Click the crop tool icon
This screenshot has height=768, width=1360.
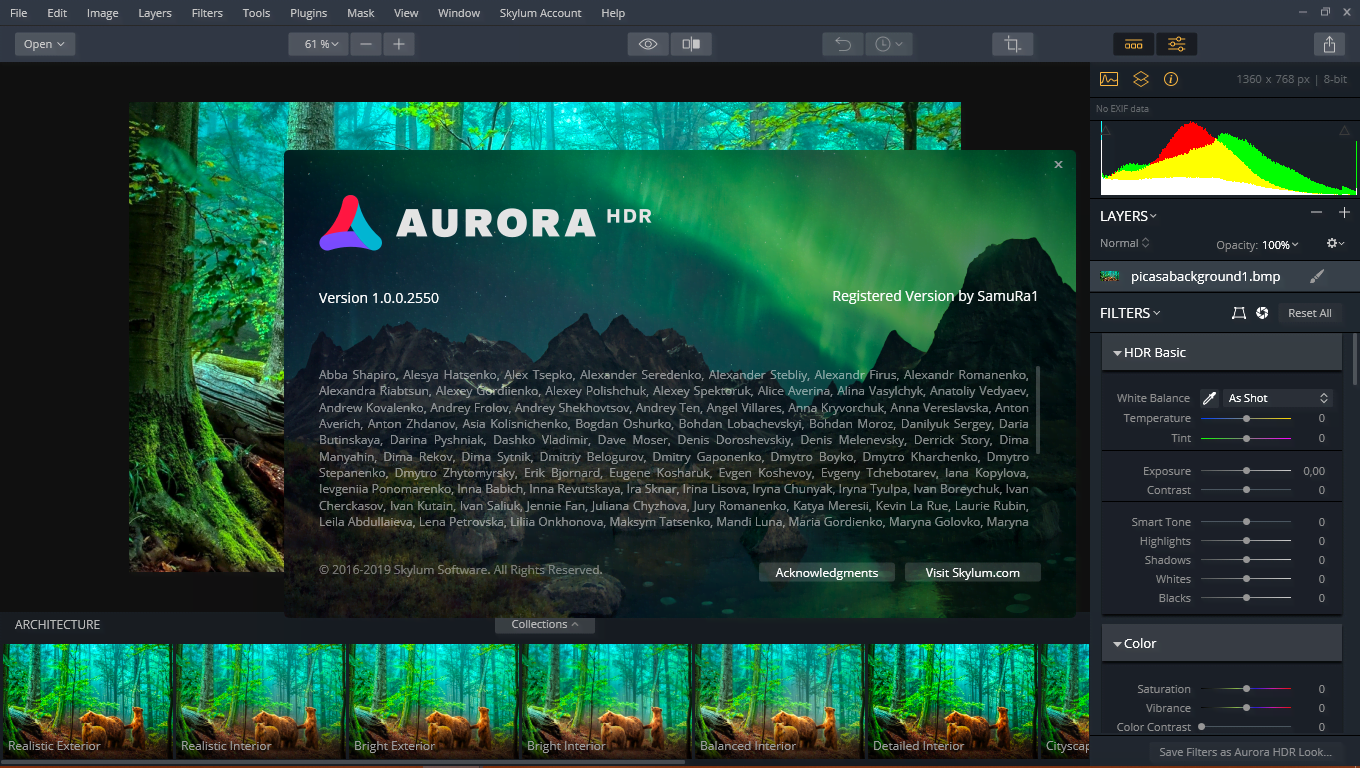click(x=1013, y=44)
